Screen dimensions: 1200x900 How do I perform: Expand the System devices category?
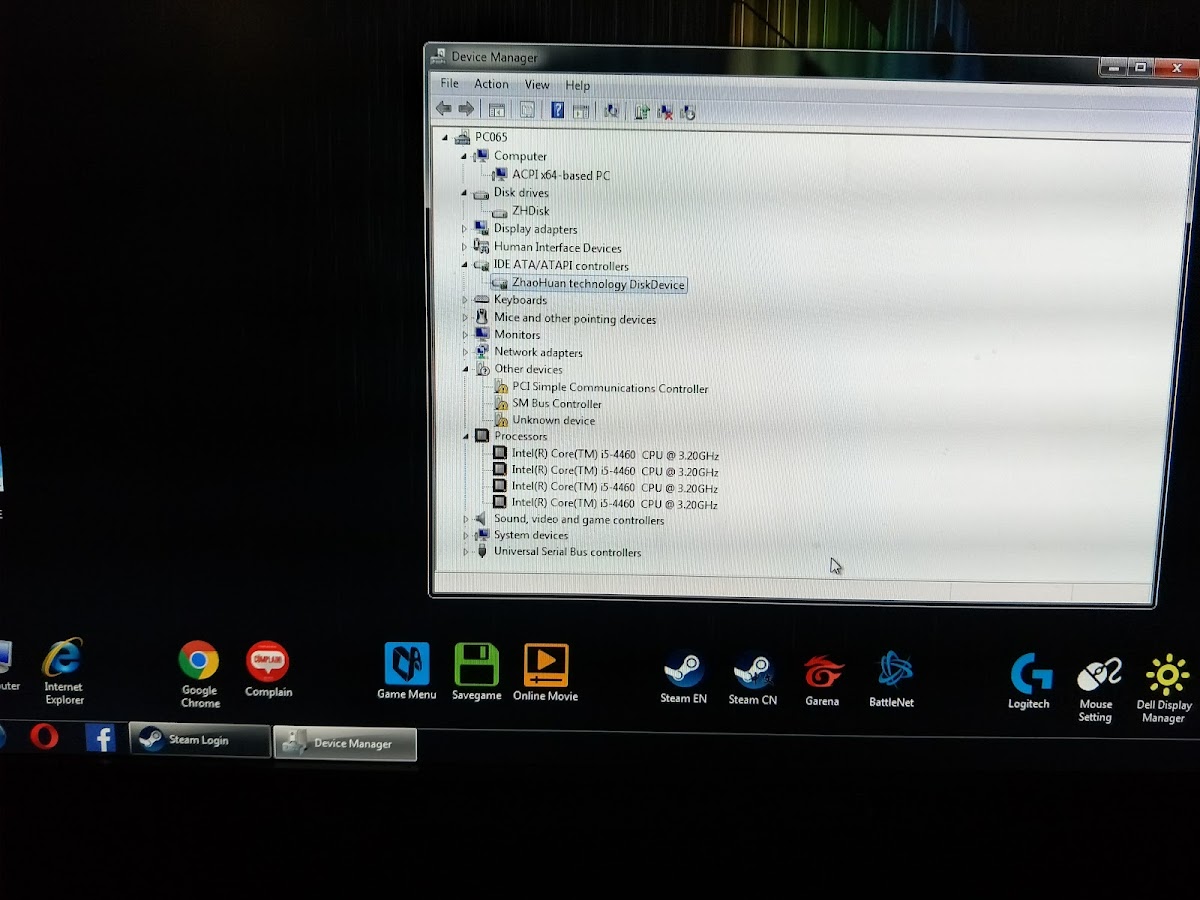(x=466, y=536)
